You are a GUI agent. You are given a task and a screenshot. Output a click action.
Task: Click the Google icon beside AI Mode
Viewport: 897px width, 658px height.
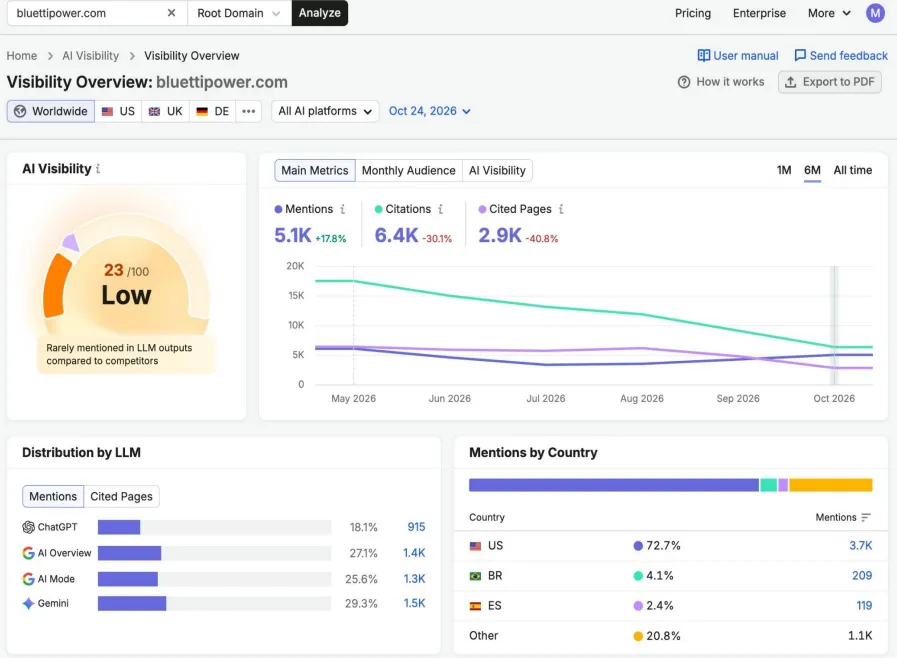tap(28, 578)
